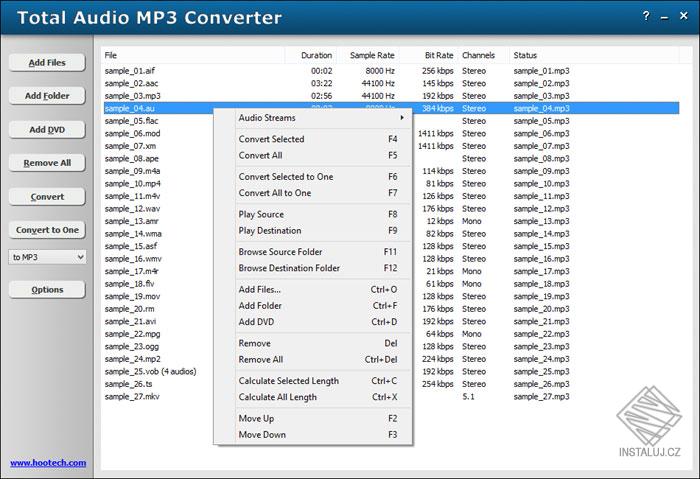Sort by the File column header
This screenshot has height=479, width=700.
click(193, 55)
